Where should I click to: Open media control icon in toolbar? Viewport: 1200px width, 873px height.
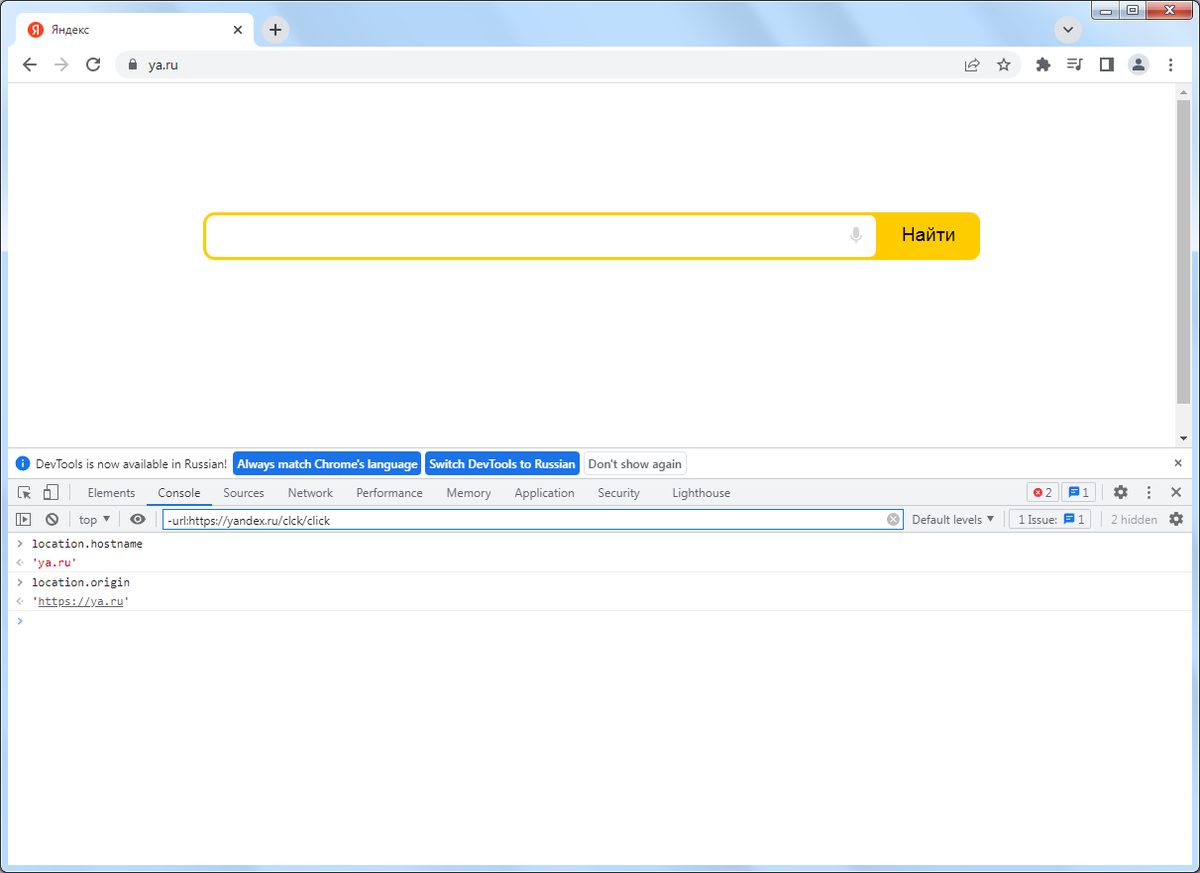point(1075,64)
